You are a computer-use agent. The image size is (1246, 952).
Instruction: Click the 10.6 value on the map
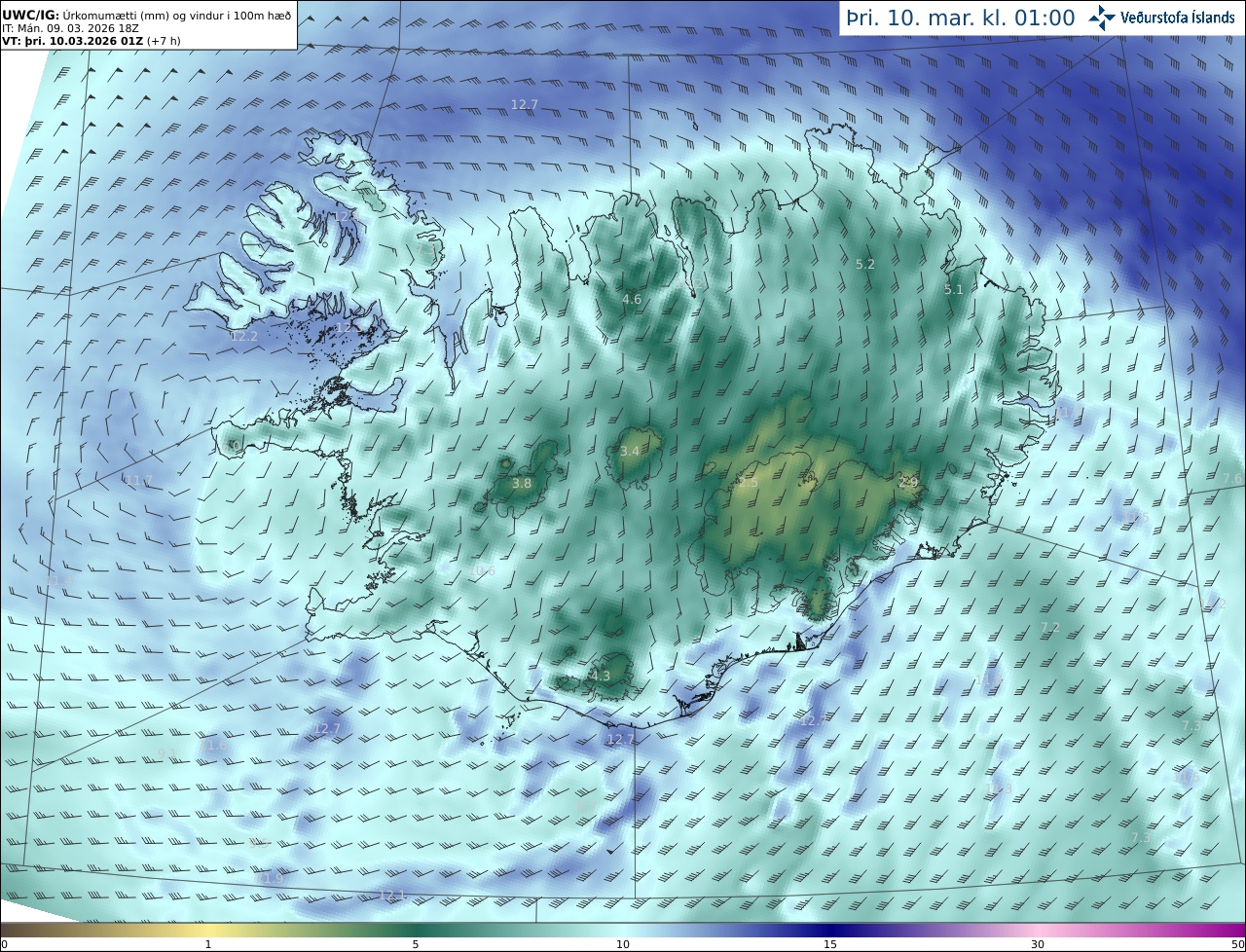pyautogui.click(x=482, y=570)
